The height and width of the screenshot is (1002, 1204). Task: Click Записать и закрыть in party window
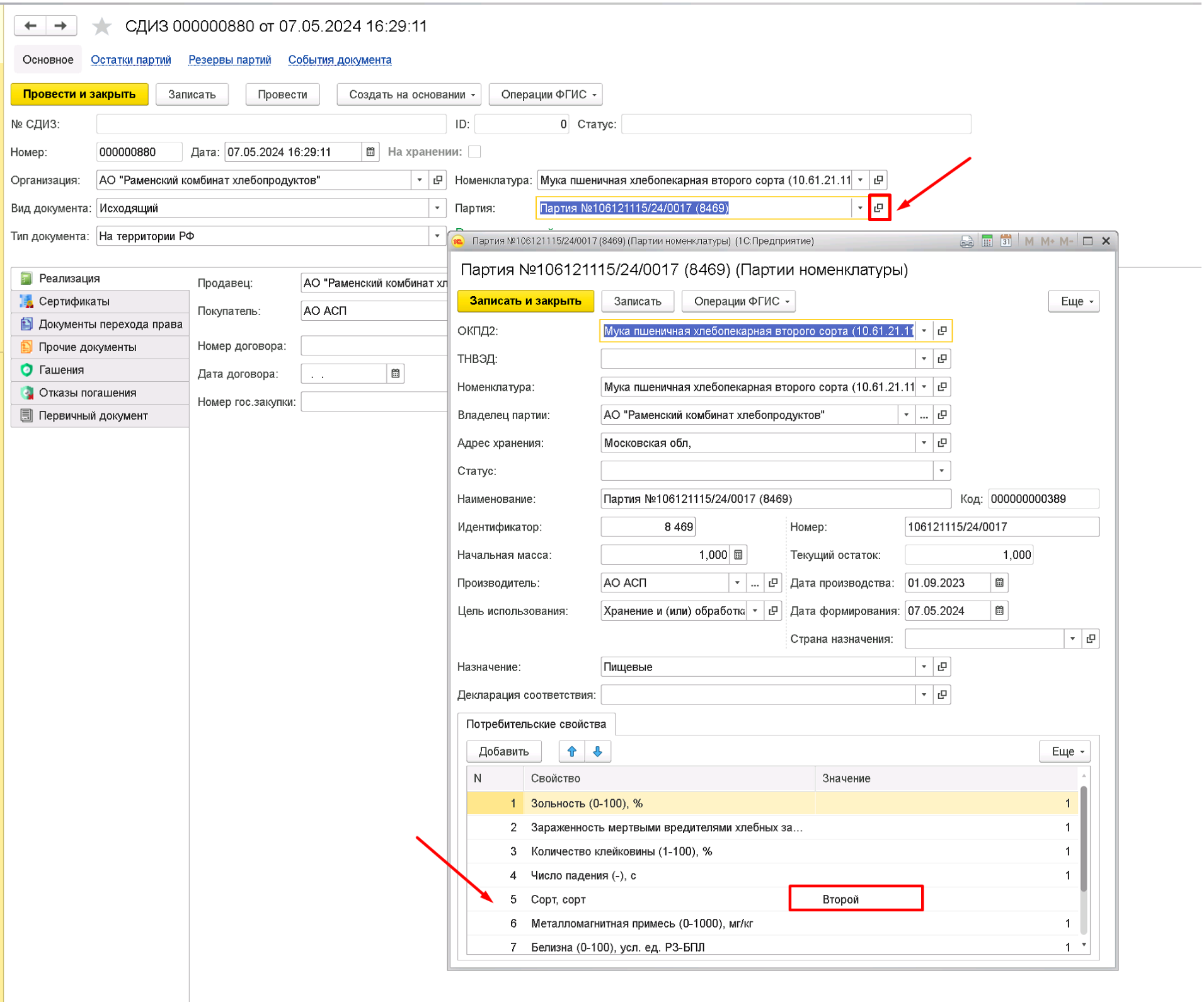525,301
